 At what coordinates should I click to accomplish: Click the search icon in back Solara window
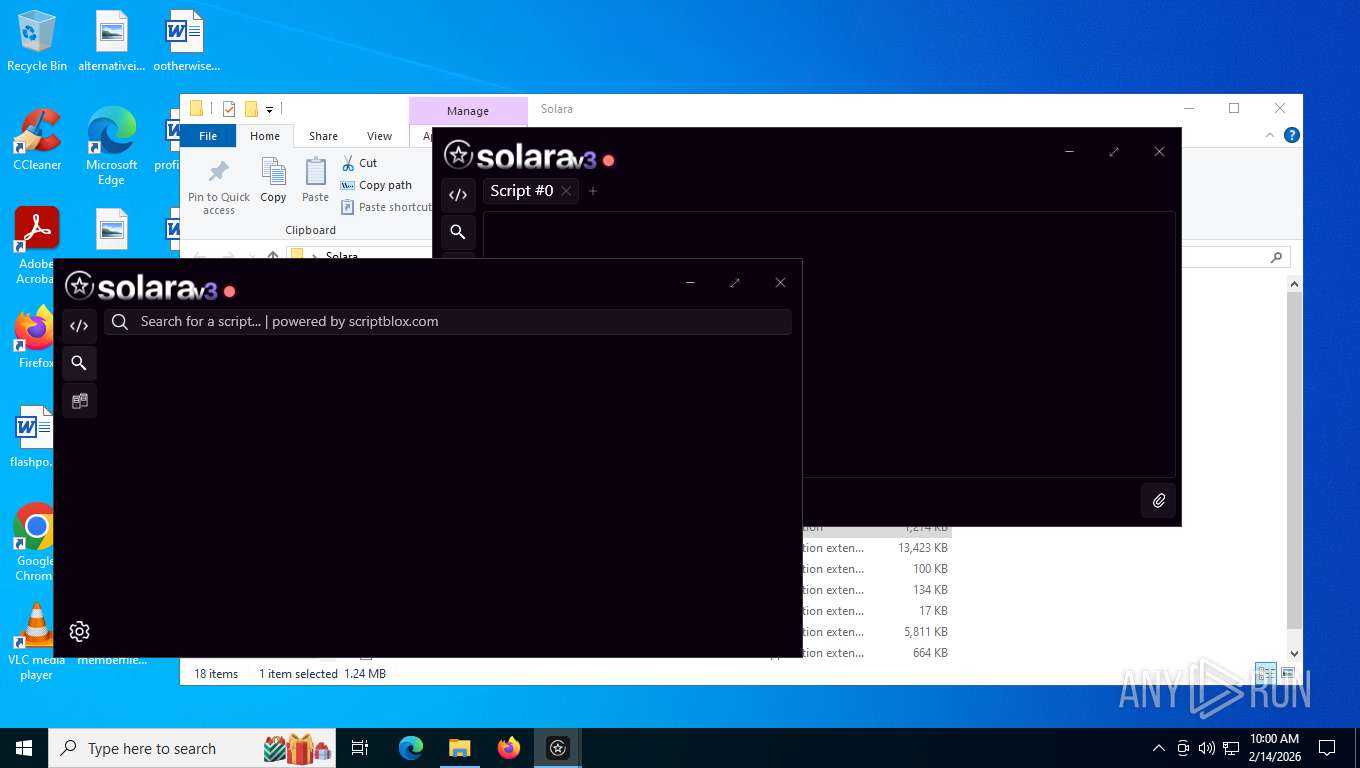pyautogui.click(x=458, y=232)
